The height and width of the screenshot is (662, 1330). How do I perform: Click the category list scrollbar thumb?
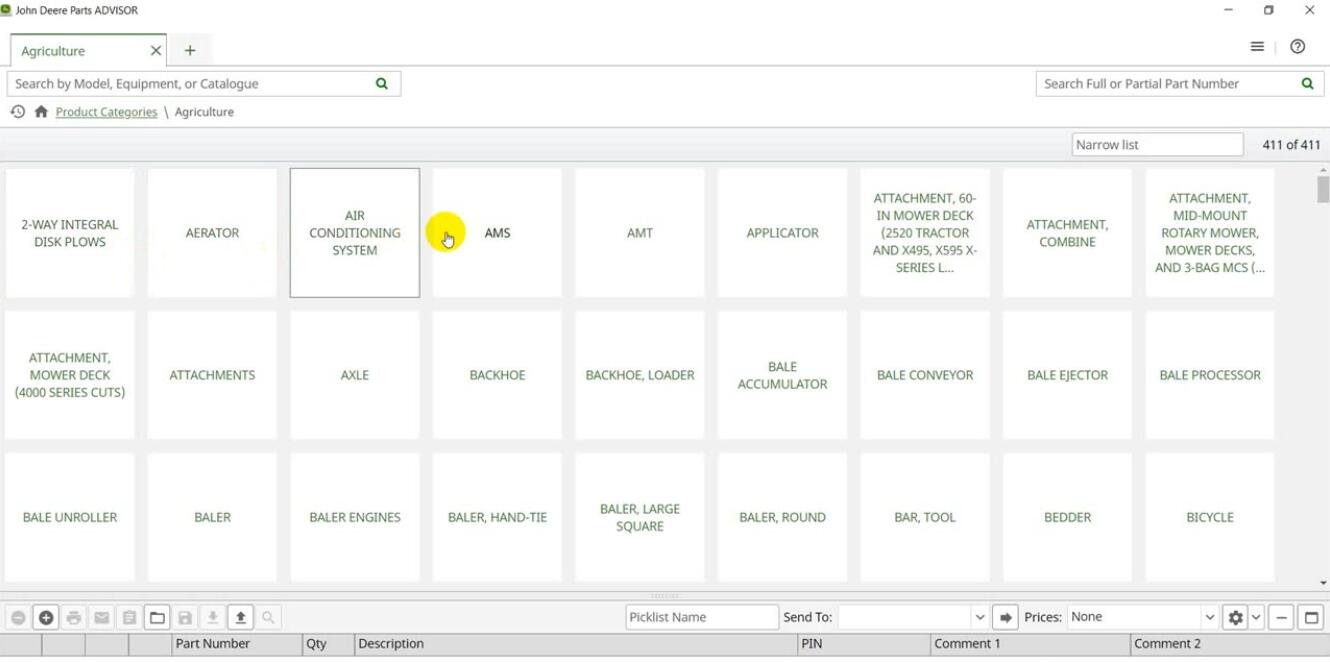pyautogui.click(x=1323, y=189)
